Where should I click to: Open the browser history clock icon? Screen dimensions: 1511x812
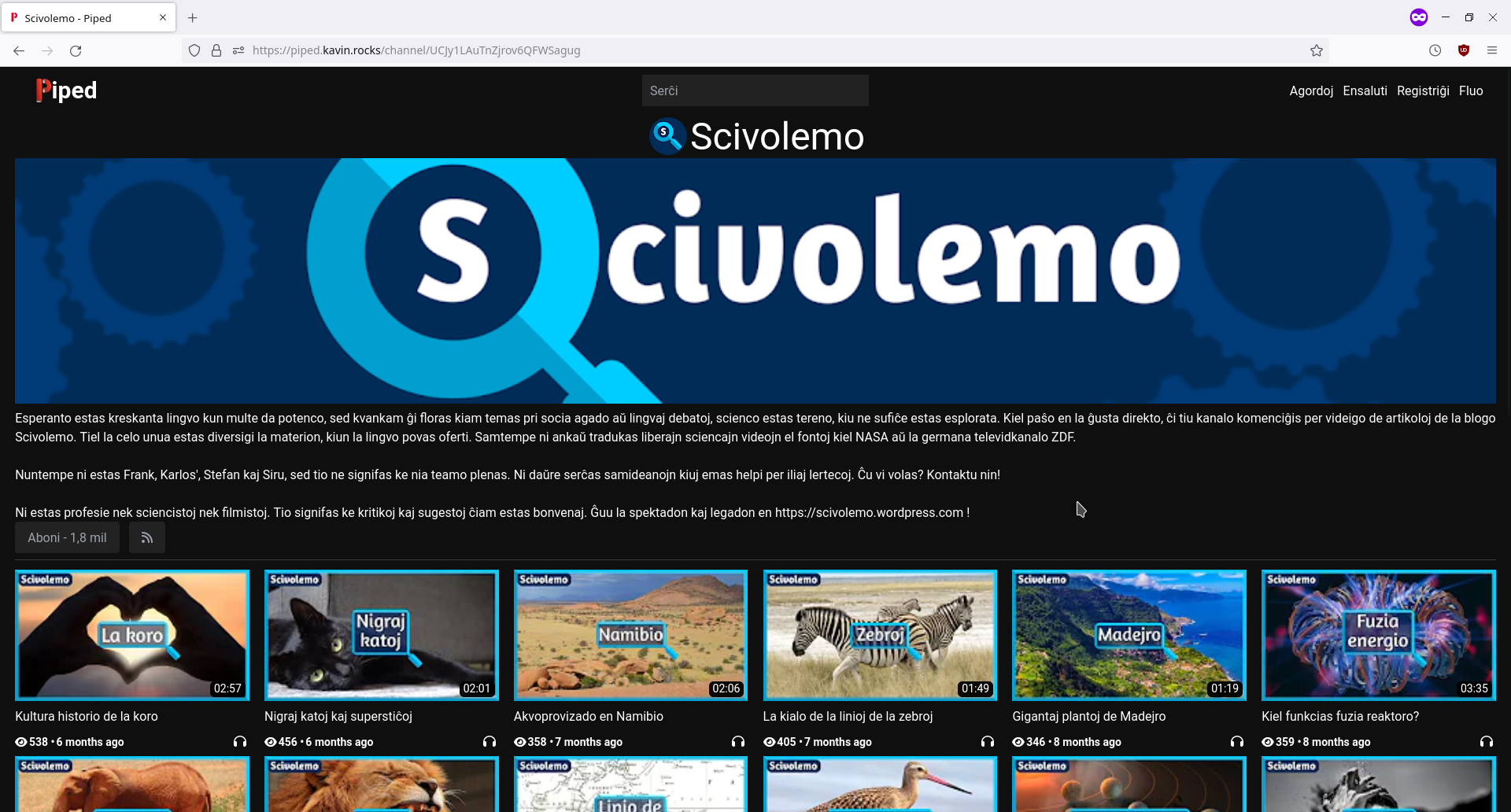pos(1435,50)
